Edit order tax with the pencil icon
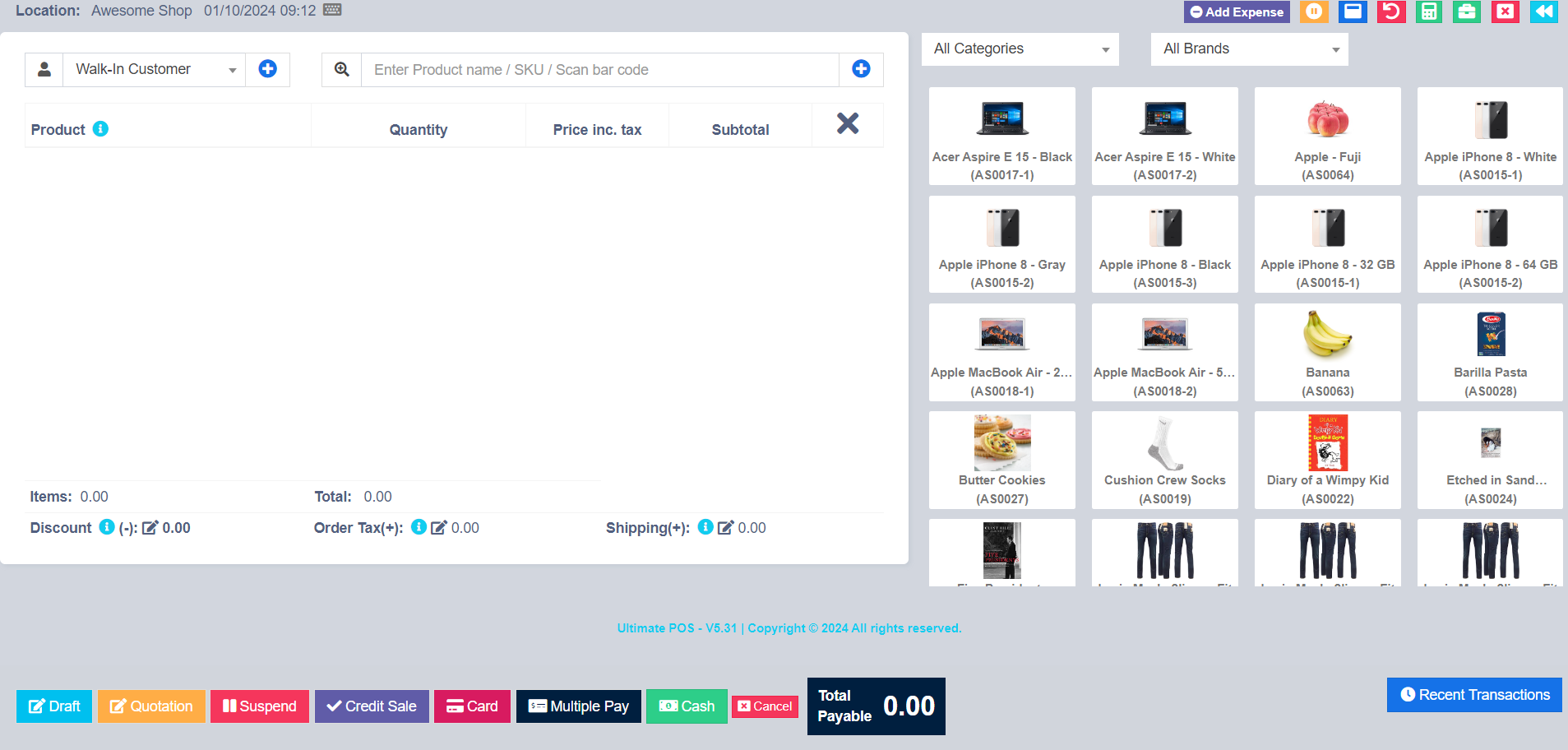 pyautogui.click(x=439, y=527)
